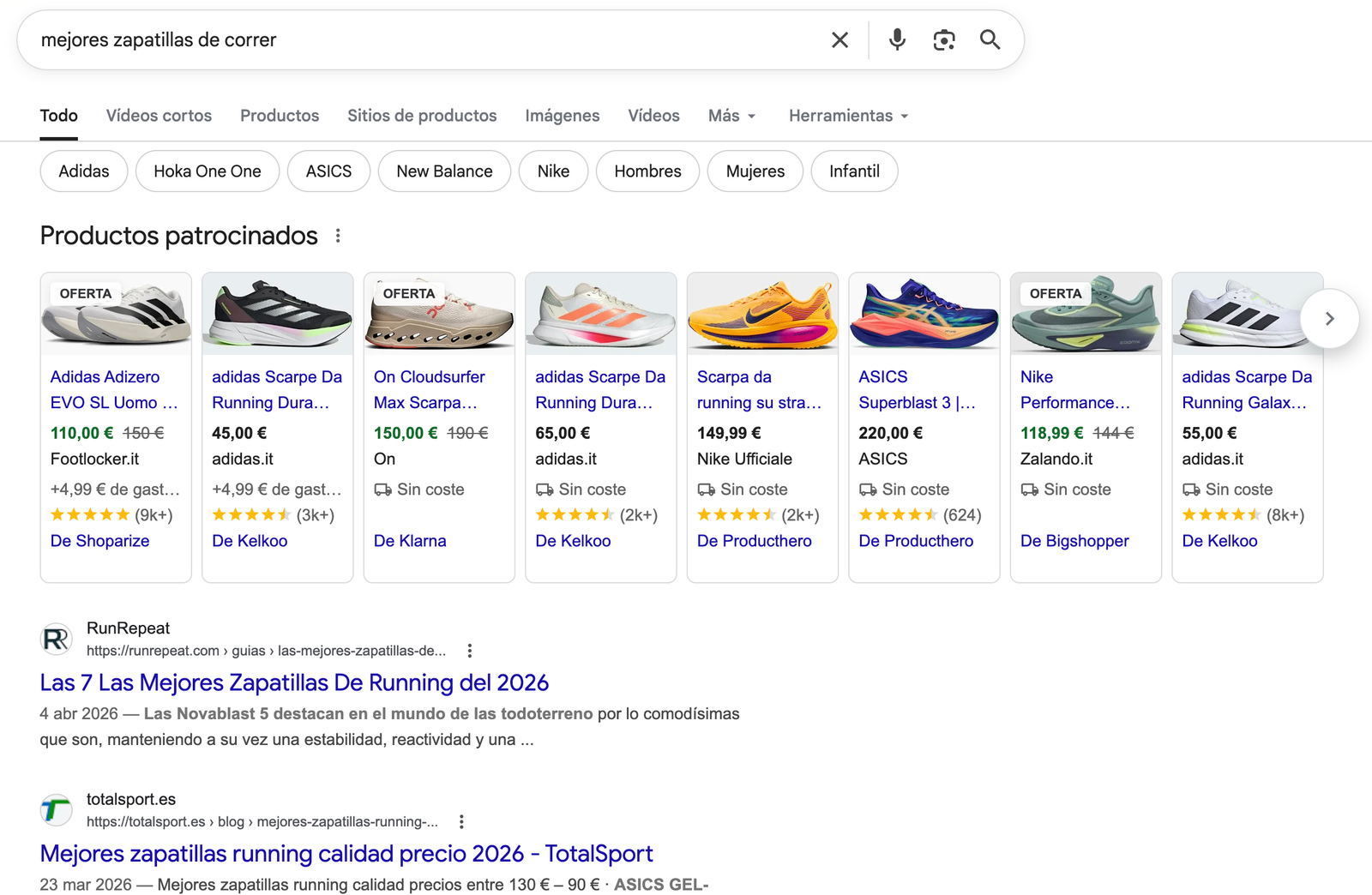Clear the search query with the X icon

[839, 40]
